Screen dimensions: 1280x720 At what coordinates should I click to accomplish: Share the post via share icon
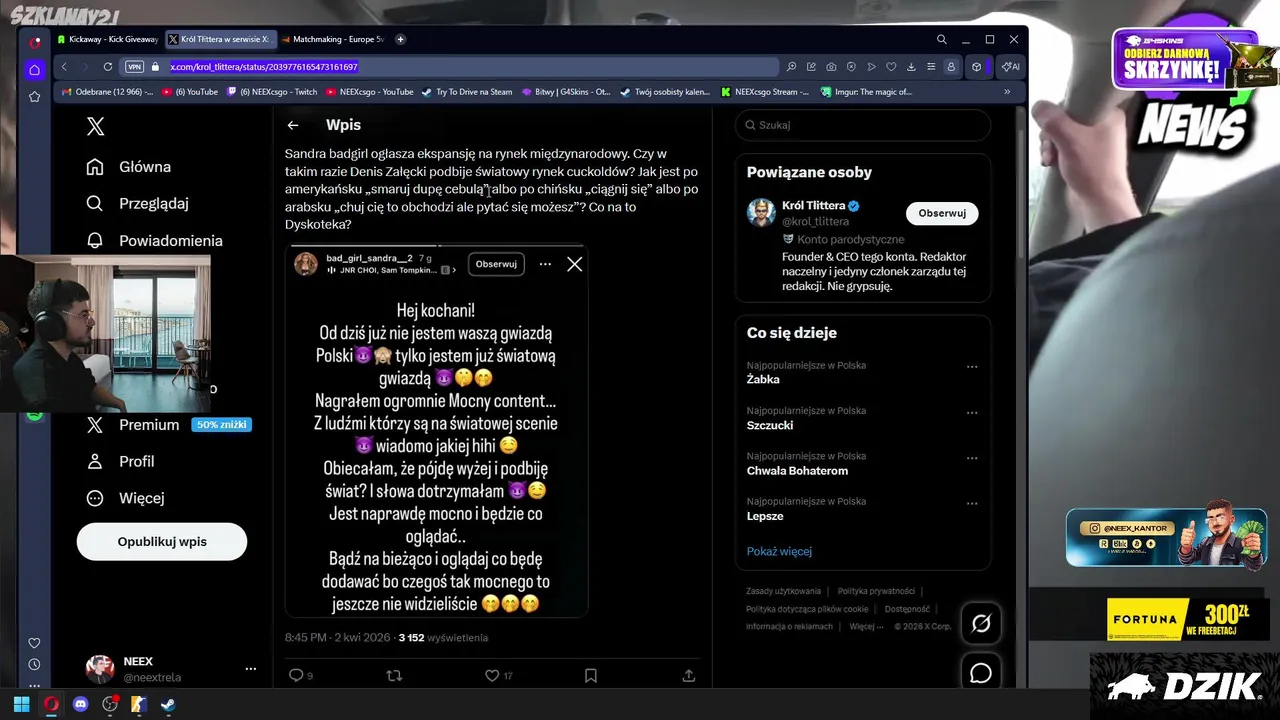(689, 675)
